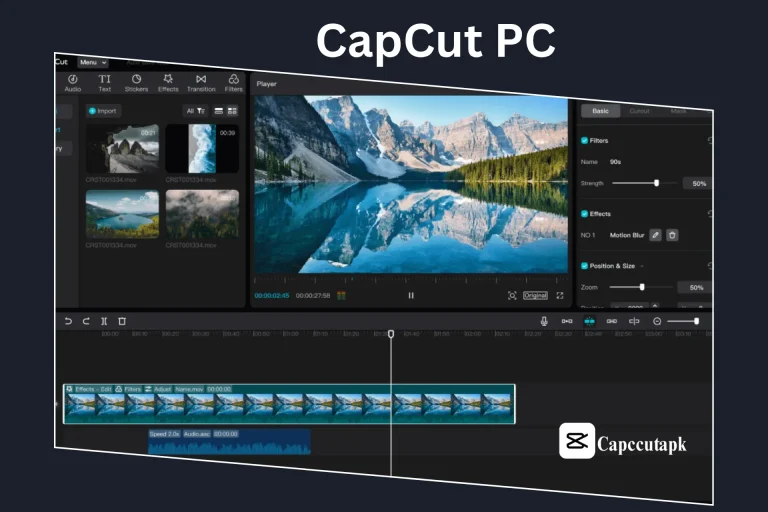Screen dimensions: 768x512
Task: Split the clip at playhead
Action: click(104, 321)
